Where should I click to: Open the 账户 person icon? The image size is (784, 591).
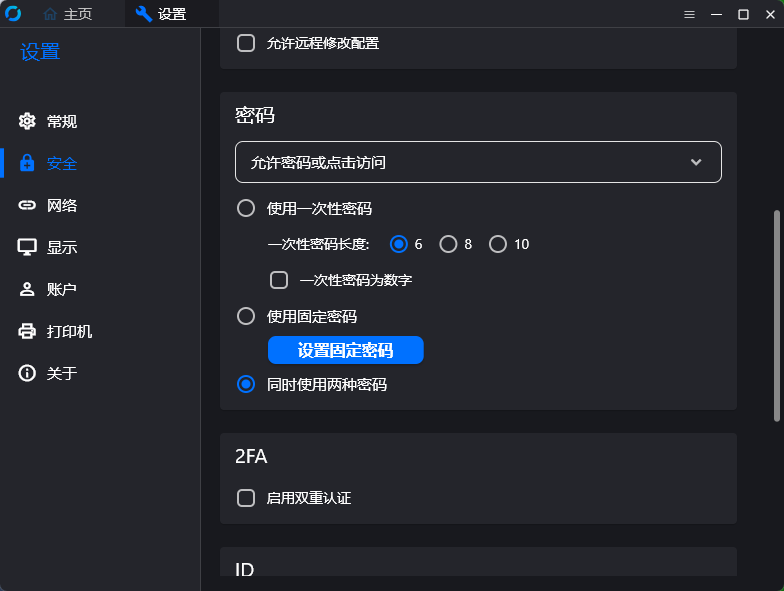point(27,289)
